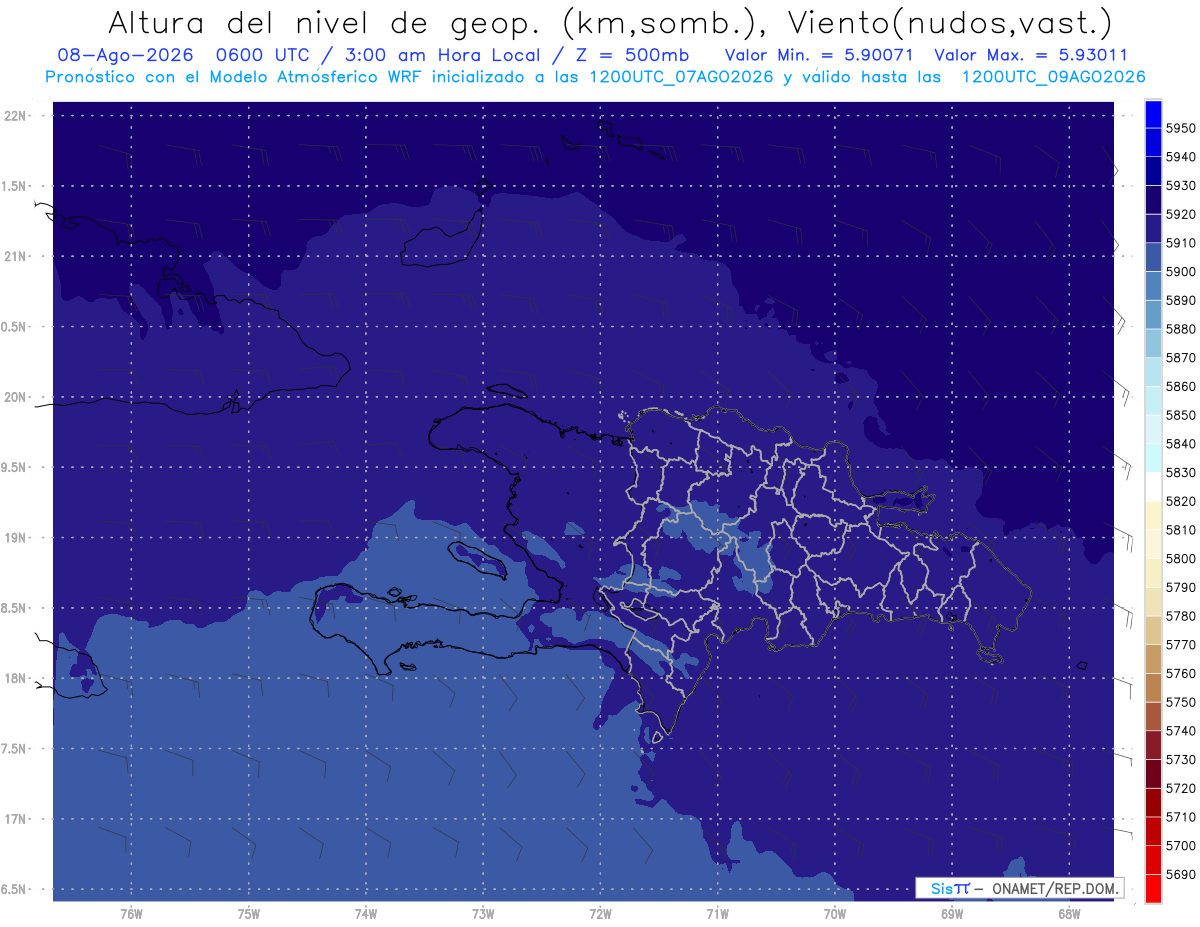This screenshot has width=1200, height=927.
Task: Click the '22N' latitude label
Action: [15, 115]
